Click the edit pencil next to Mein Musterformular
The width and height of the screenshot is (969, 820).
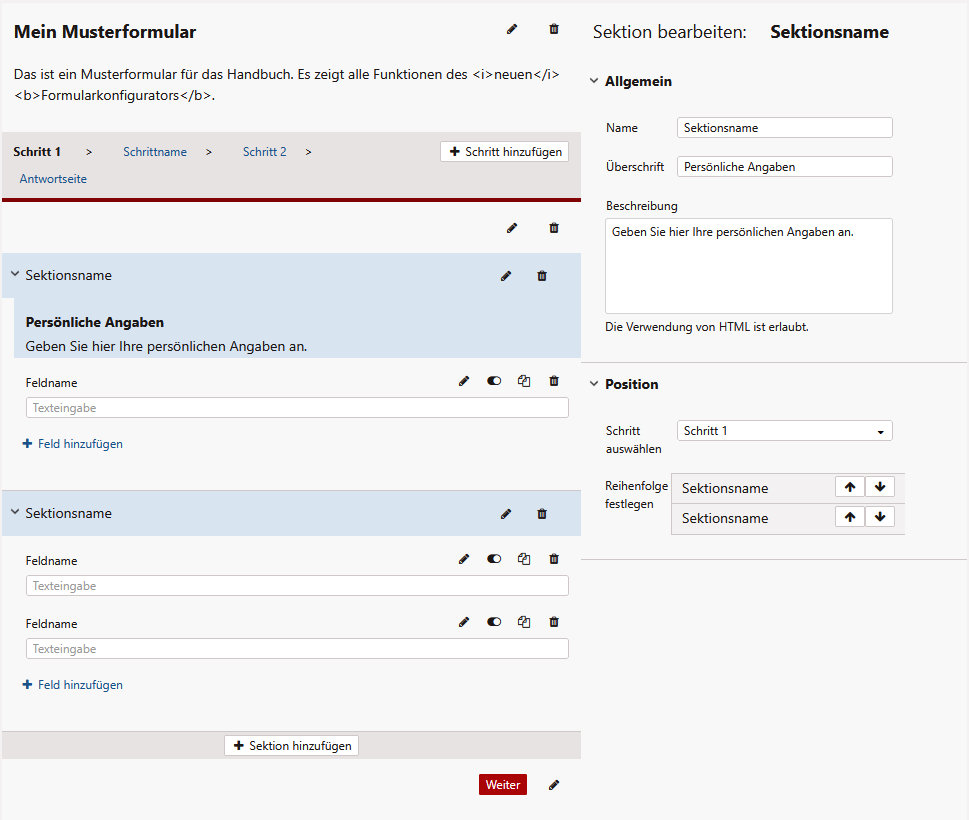(x=512, y=30)
